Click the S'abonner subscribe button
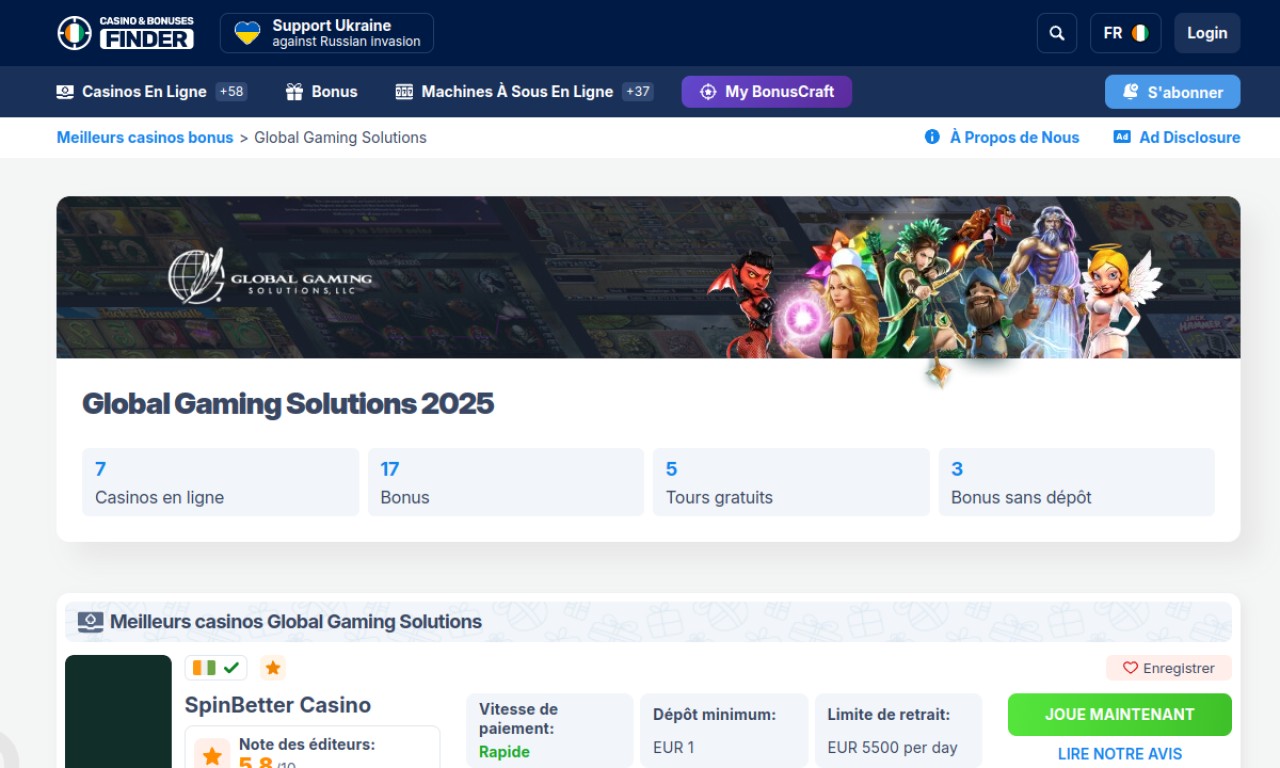This screenshot has height=768, width=1280. point(1172,92)
